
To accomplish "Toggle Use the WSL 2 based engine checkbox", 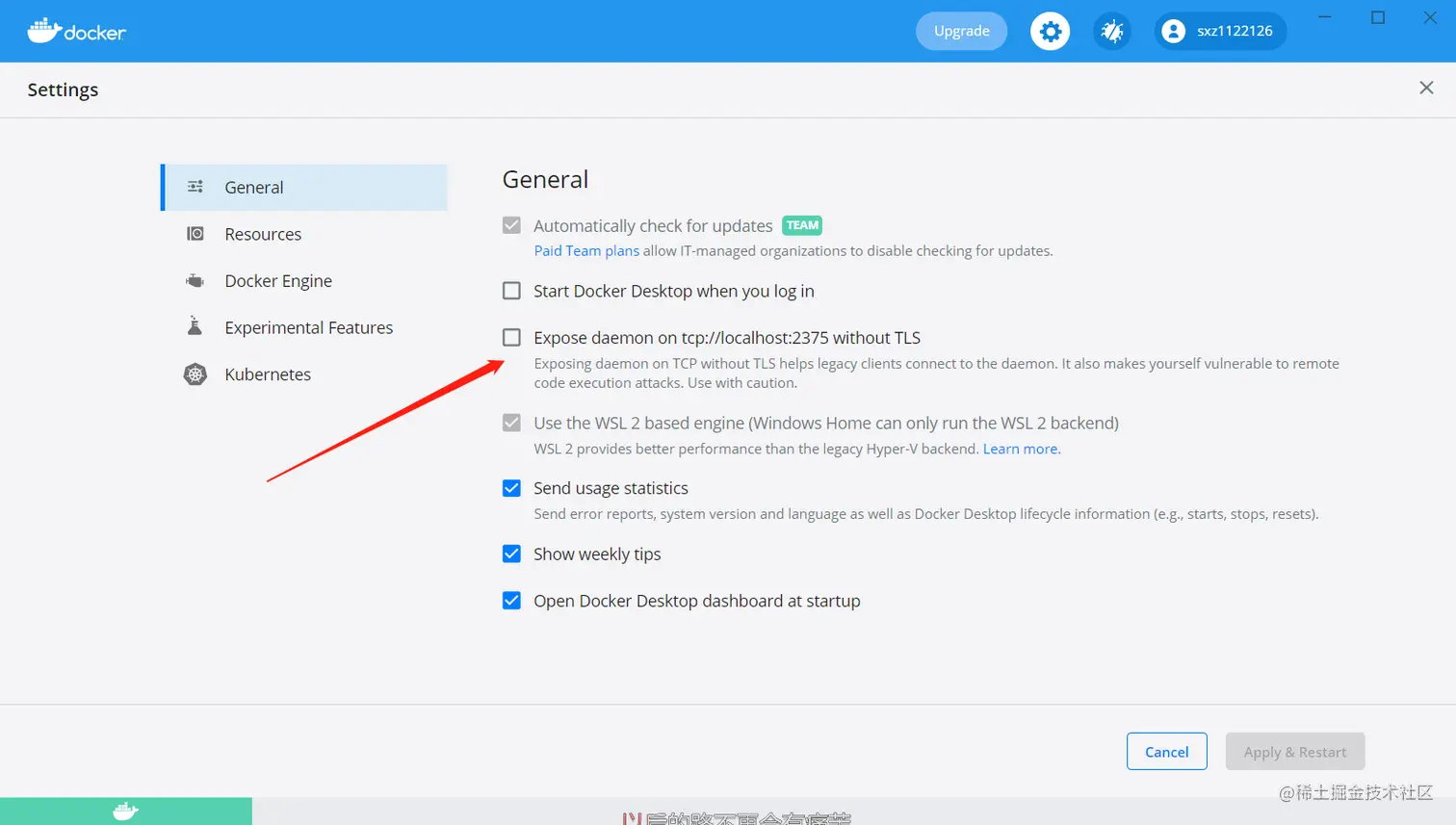I will coord(511,423).
